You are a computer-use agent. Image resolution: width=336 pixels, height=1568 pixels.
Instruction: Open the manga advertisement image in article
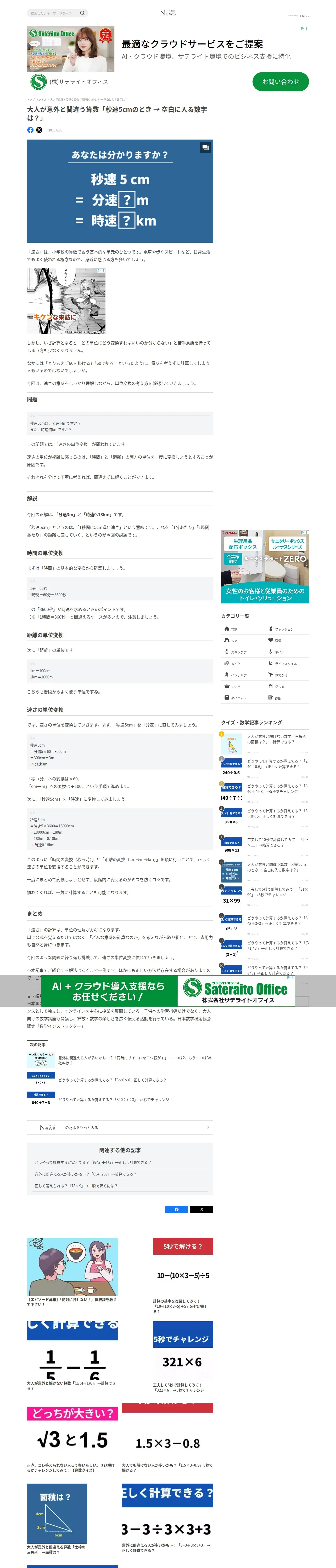tap(66, 301)
